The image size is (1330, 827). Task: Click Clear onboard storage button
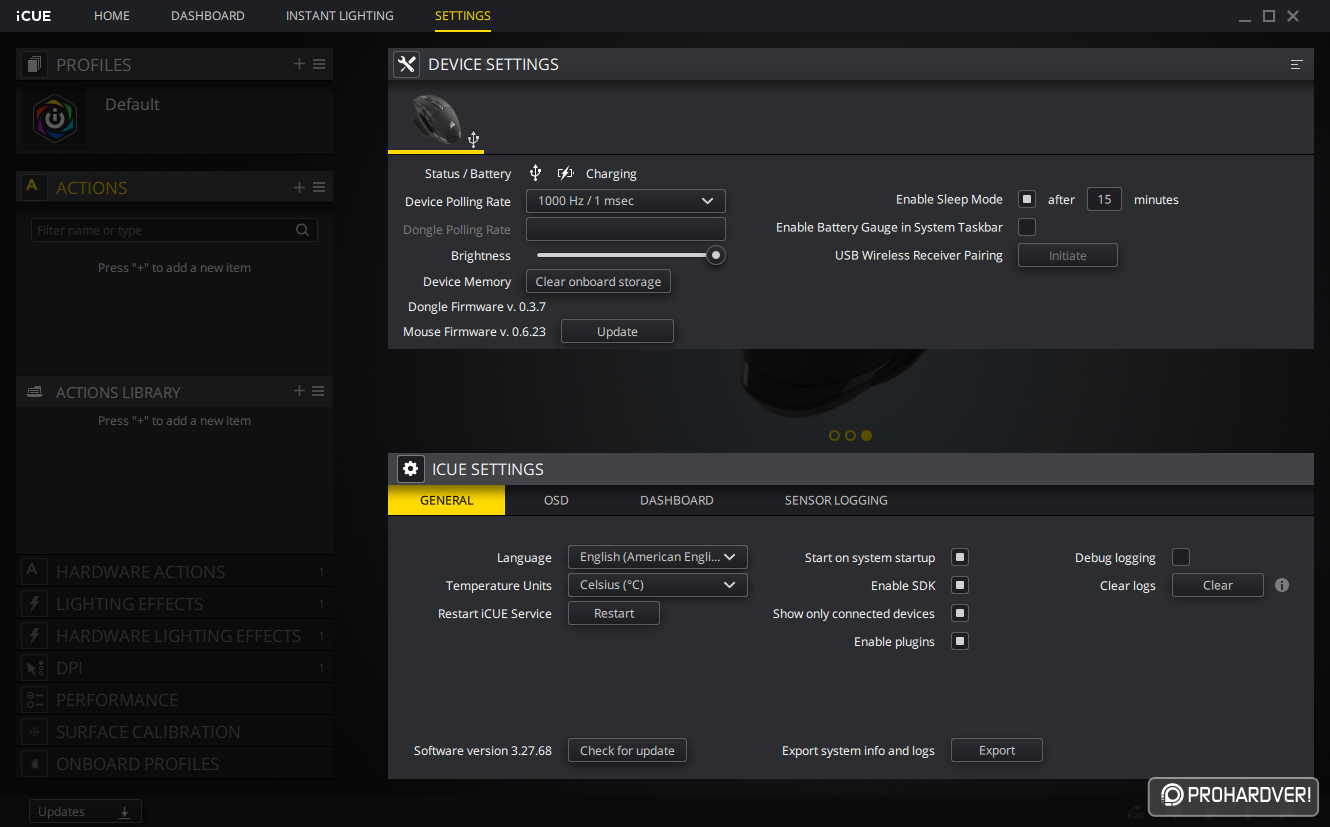coord(598,282)
